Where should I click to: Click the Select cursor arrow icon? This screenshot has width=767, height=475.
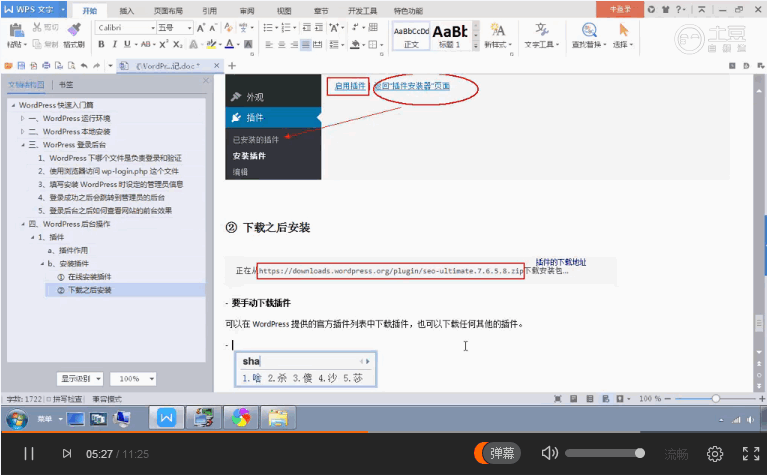(623, 30)
